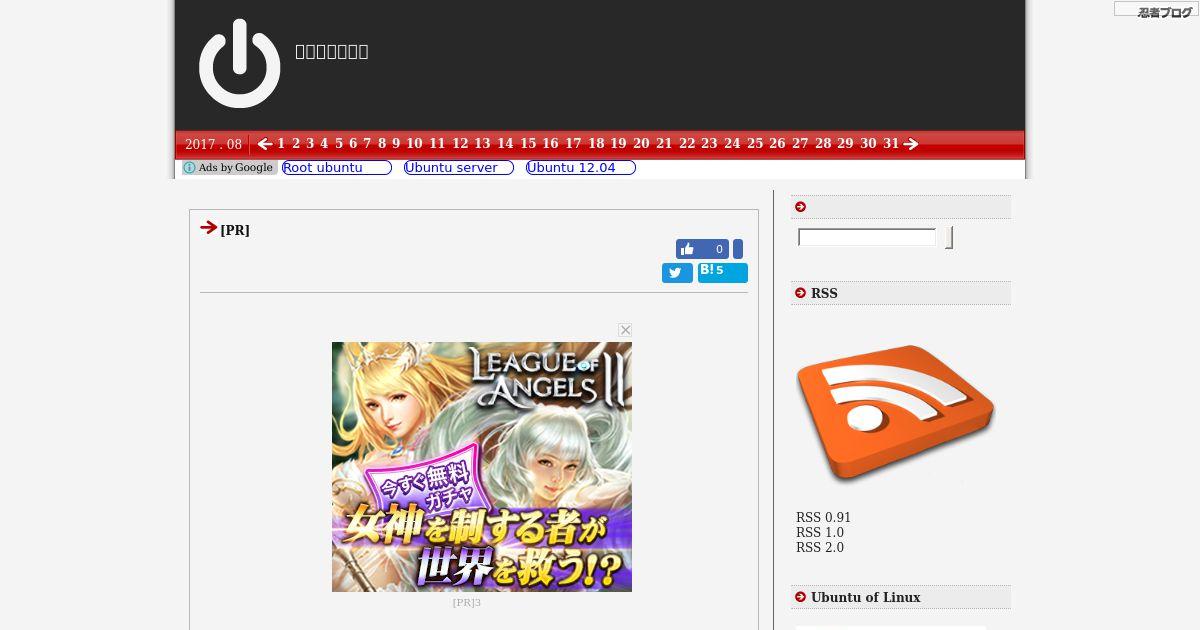Select calendar day 3
The height and width of the screenshot is (630, 1200).
pos(310,144)
